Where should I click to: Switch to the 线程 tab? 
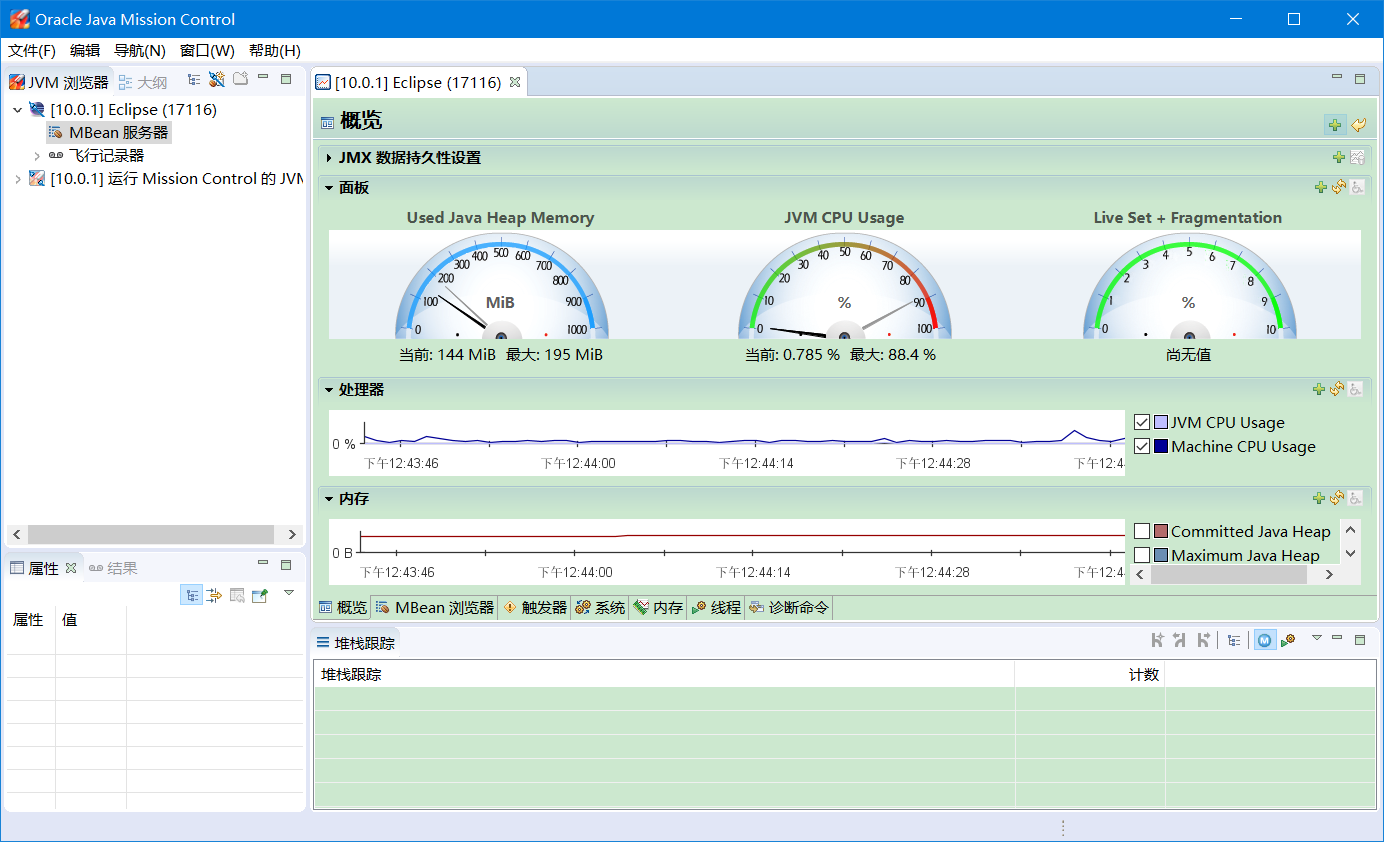716,607
